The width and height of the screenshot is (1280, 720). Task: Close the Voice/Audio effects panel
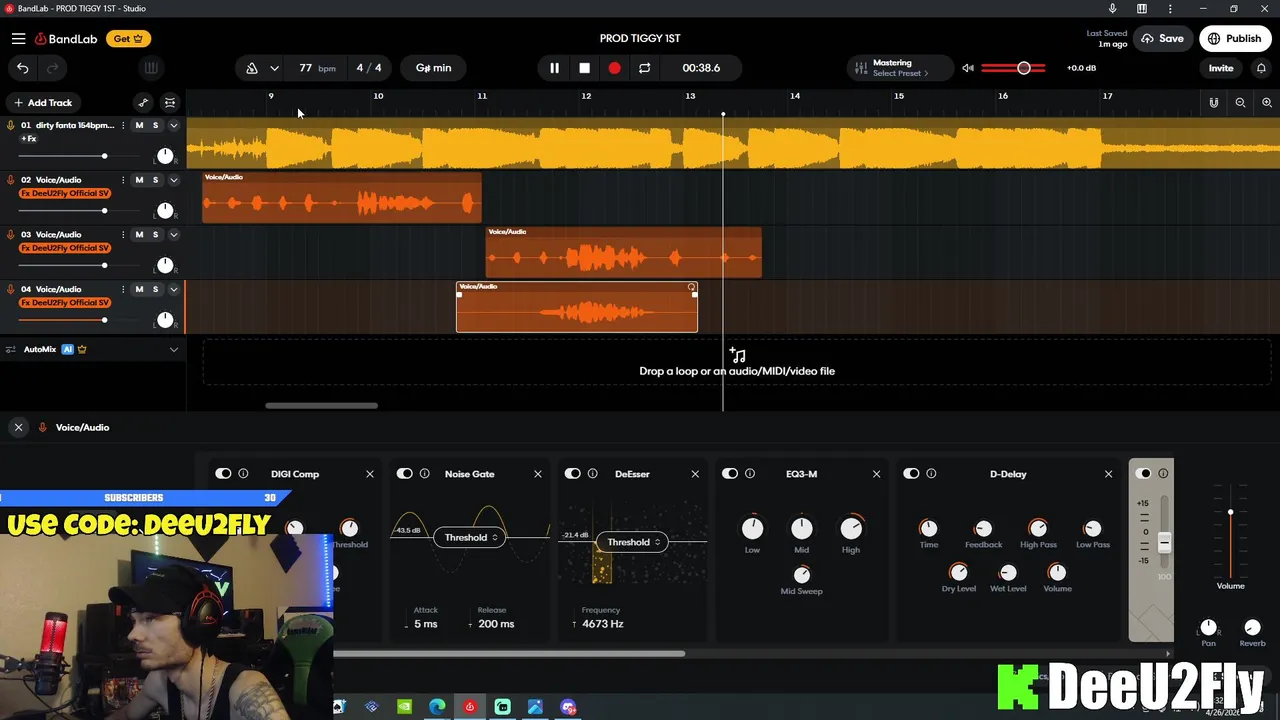pos(18,427)
